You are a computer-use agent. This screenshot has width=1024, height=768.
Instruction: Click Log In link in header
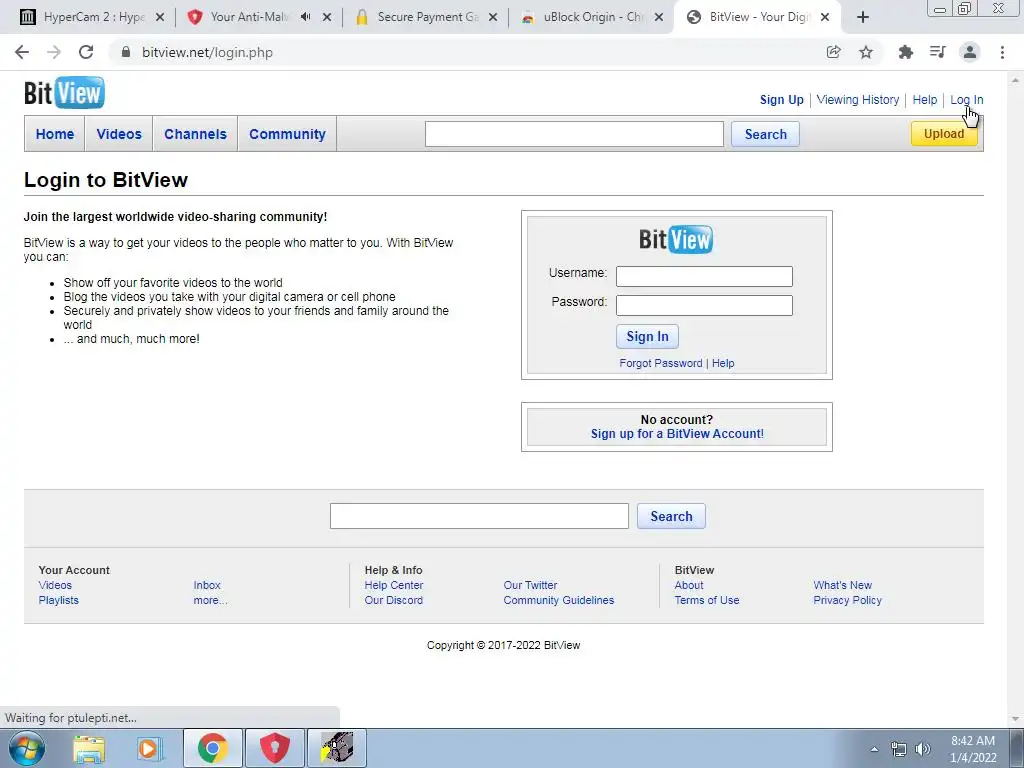click(x=967, y=100)
